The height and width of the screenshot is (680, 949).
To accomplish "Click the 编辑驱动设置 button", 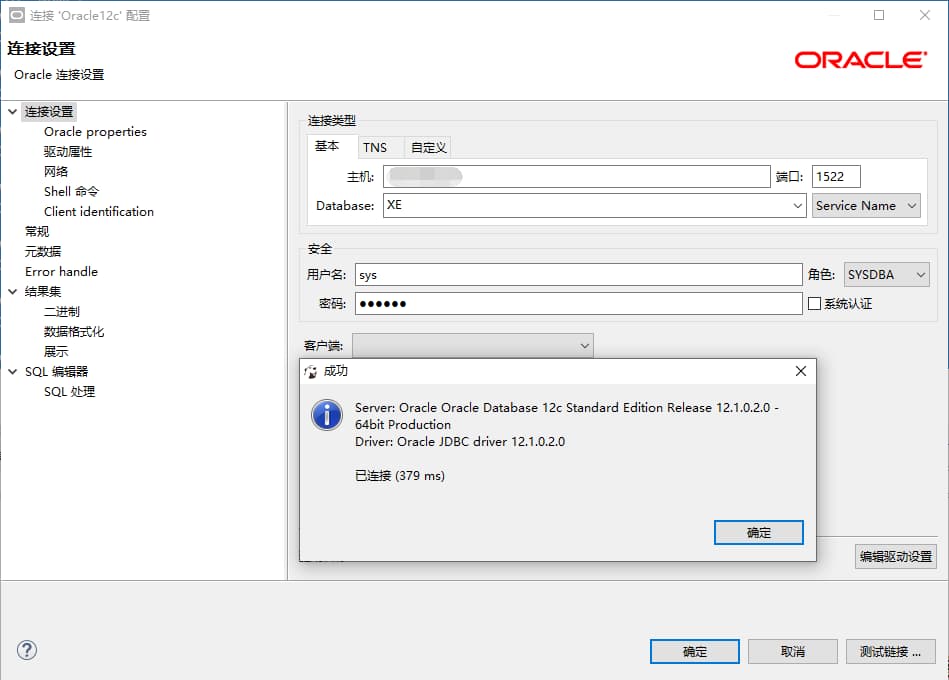I will click(x=896, y=556).
